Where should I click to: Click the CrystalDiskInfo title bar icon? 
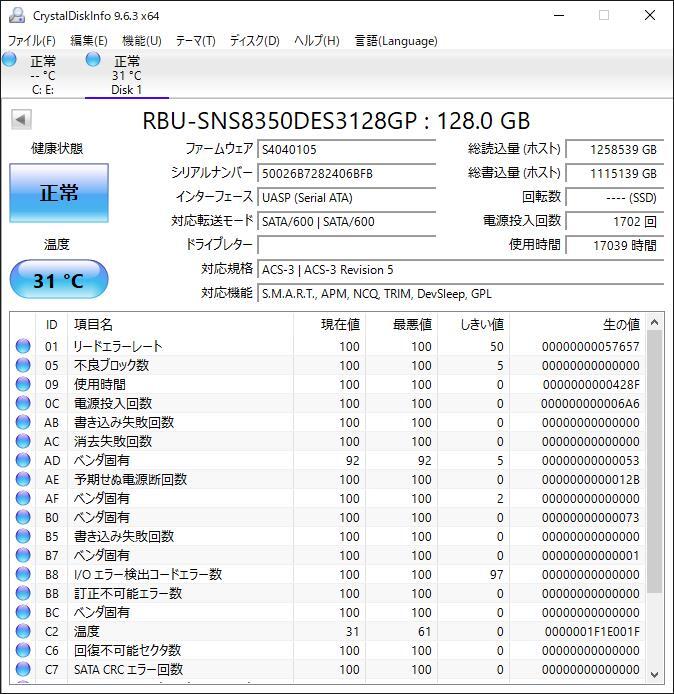click(x=17, y=15)
